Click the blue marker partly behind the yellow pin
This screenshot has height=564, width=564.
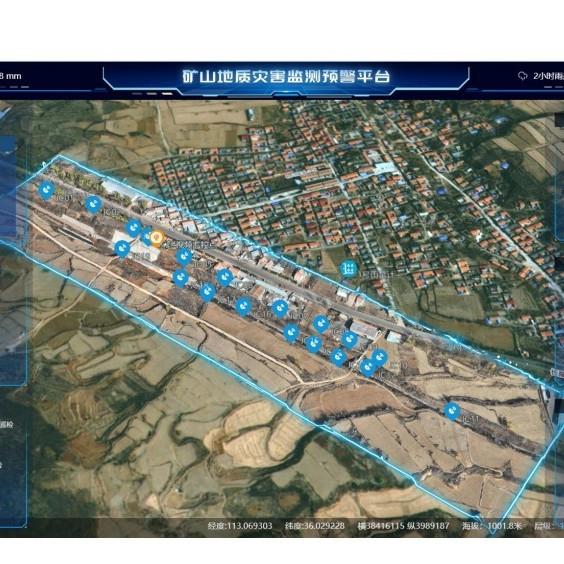click(x=146, y=237)
